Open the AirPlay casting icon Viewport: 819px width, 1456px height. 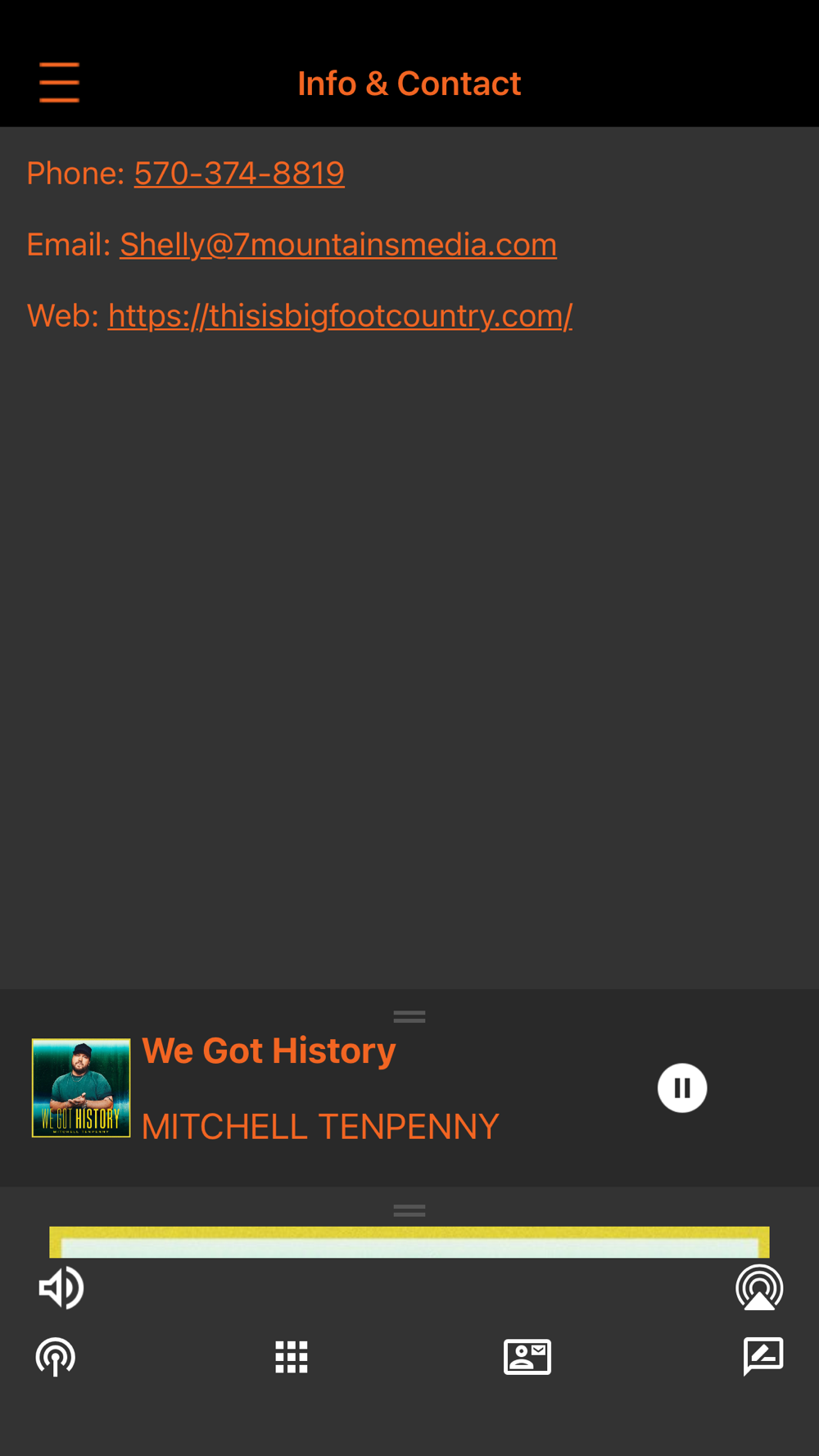tap(759, 1287)
